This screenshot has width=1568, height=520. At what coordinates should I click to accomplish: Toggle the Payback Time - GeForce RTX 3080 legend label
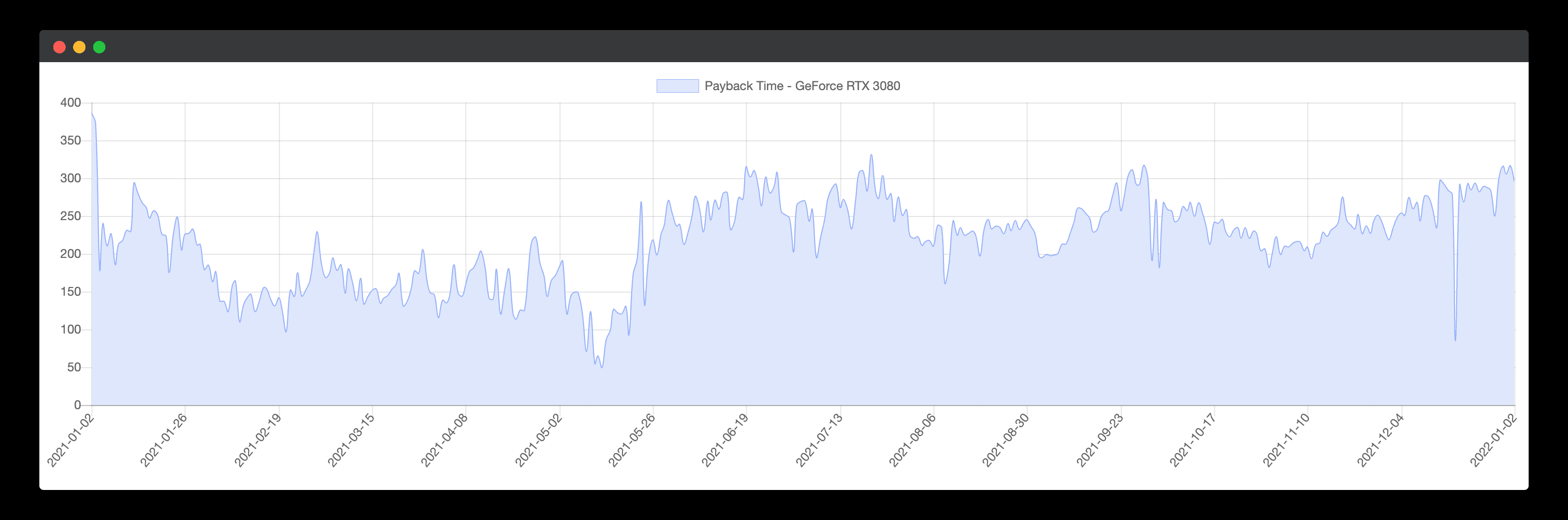802,86
